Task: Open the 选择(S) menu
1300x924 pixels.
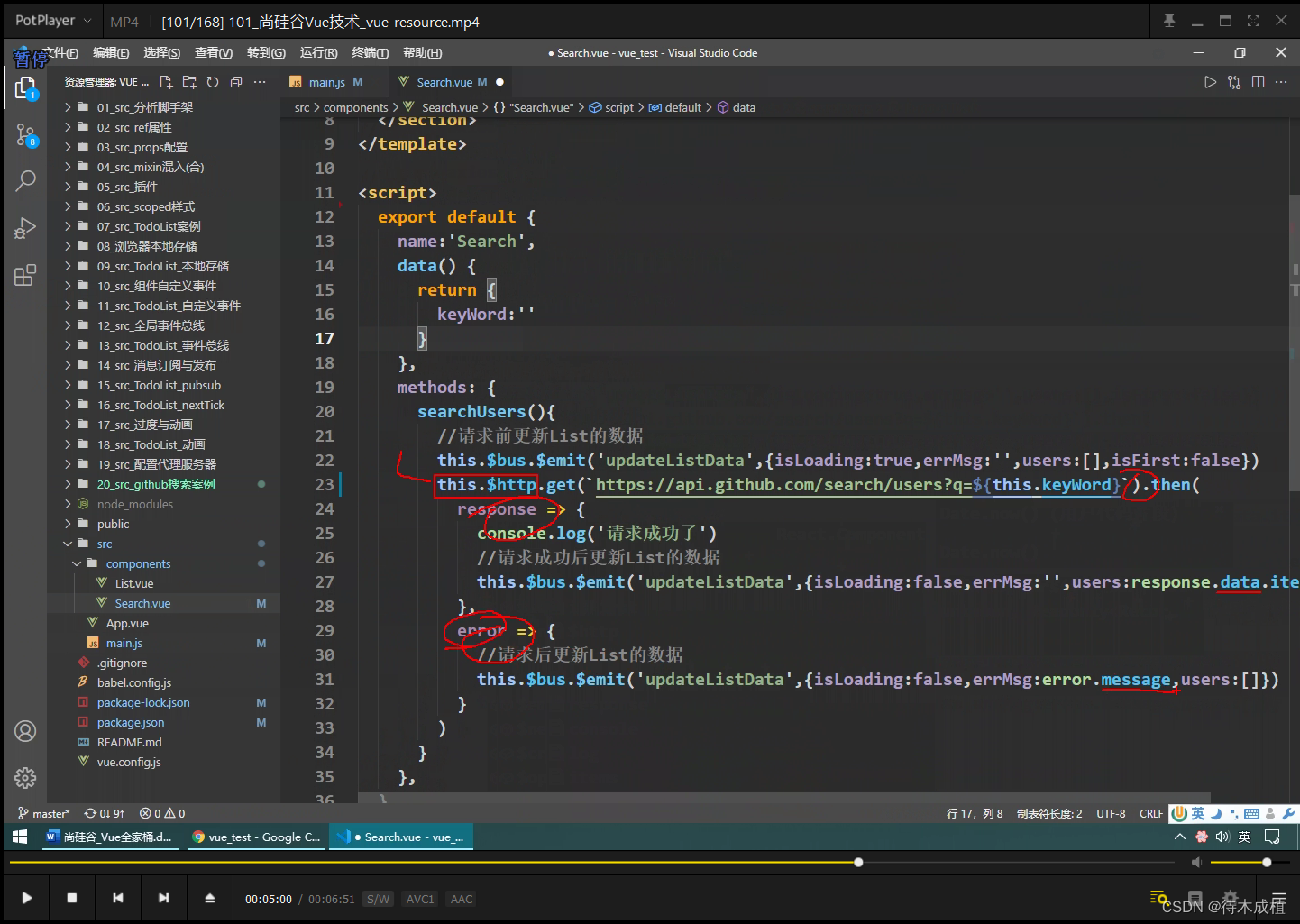Action: click(x=162, y=53)
